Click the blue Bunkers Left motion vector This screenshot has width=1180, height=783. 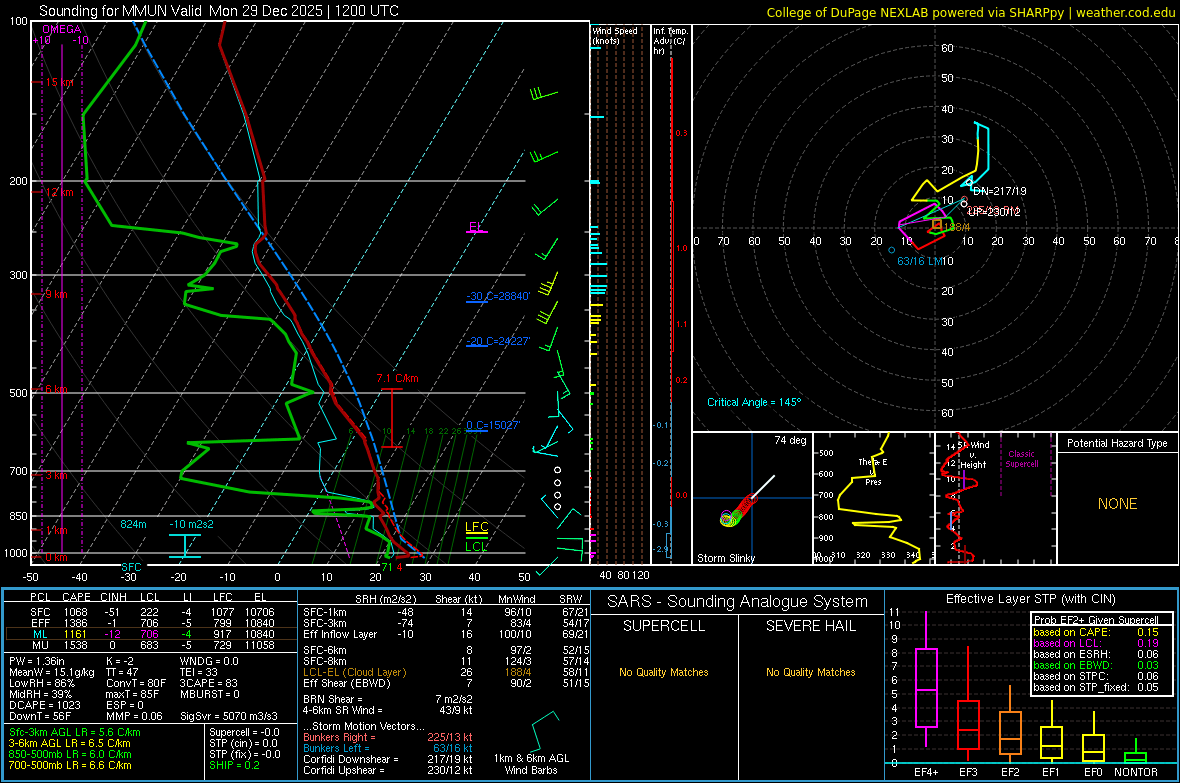[x=387, y=748]
